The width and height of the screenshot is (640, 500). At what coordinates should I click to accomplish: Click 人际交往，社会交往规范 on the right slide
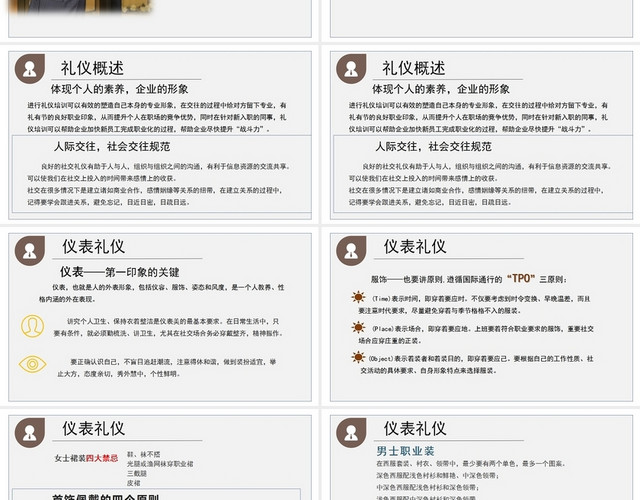click(x=433, y=147)
